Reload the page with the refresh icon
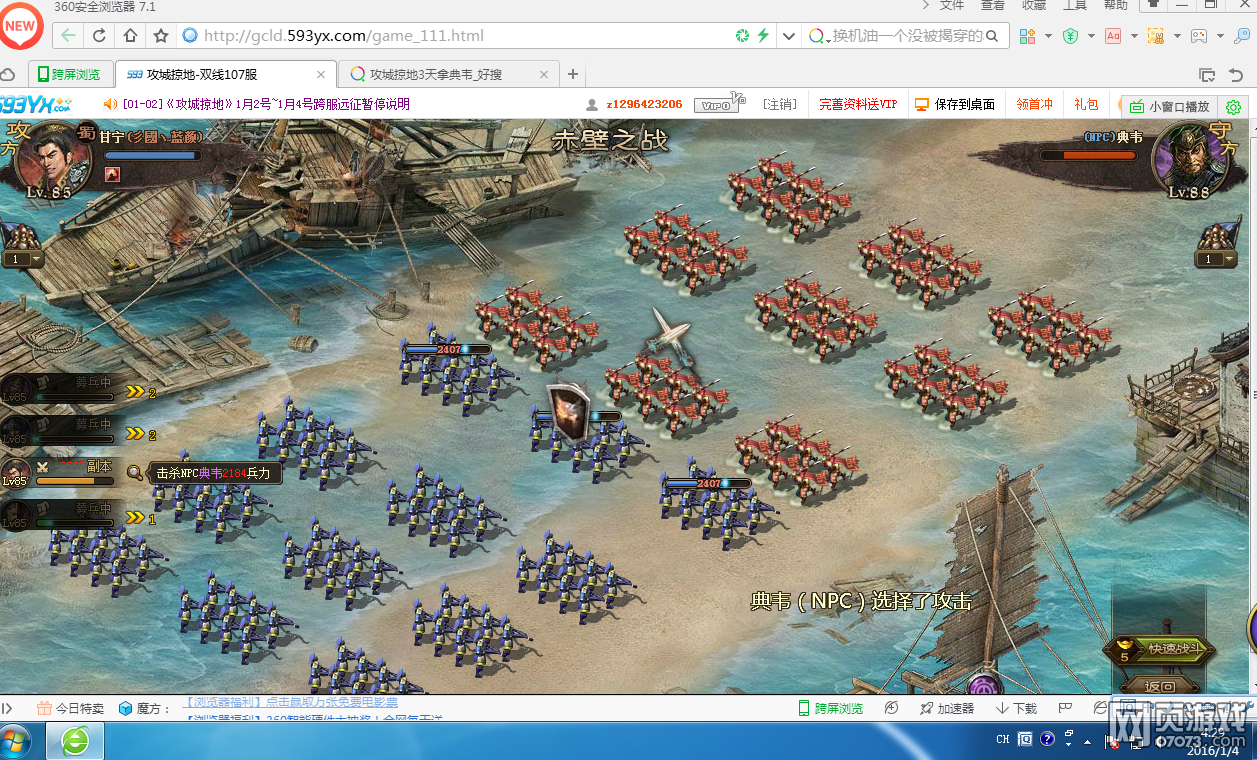 pos(99,36)
